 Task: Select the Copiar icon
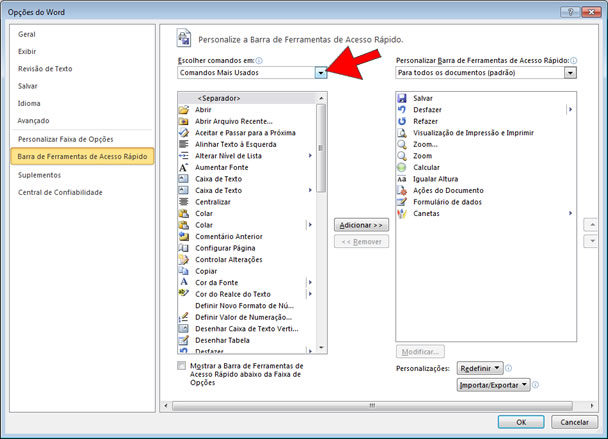[184, 271]
